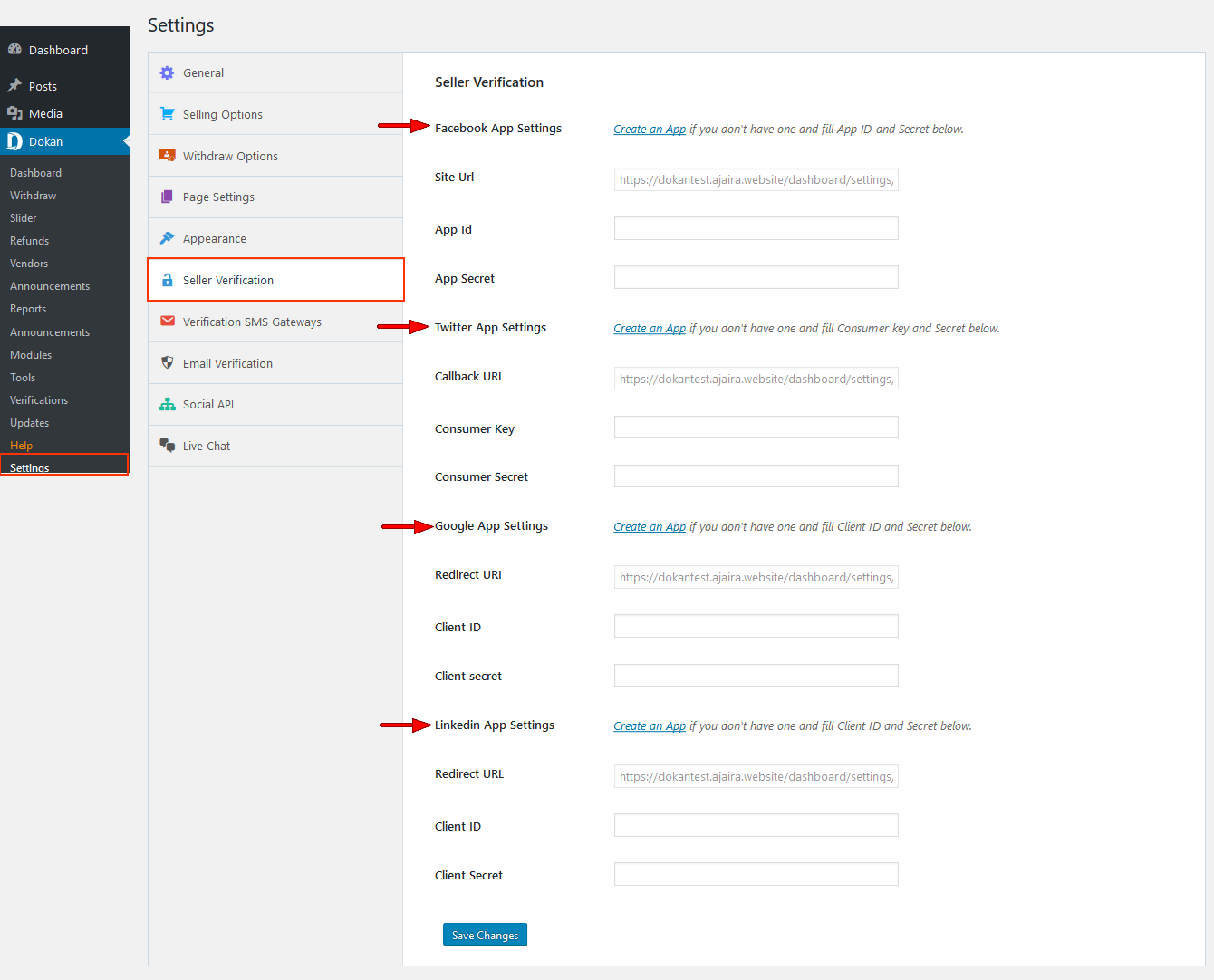Focus the Twitter Consumer Secret field
1214x980 pixels.
(756, 476)
